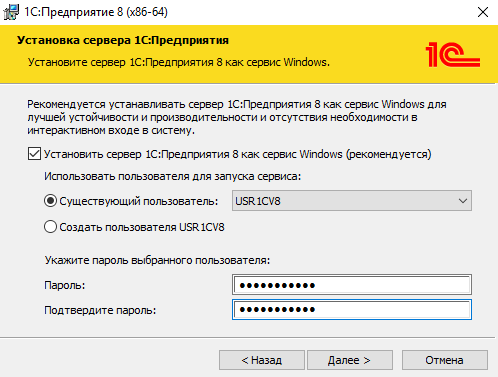Click the Укажите пароль выбранного пользователя label

(157, 260)
